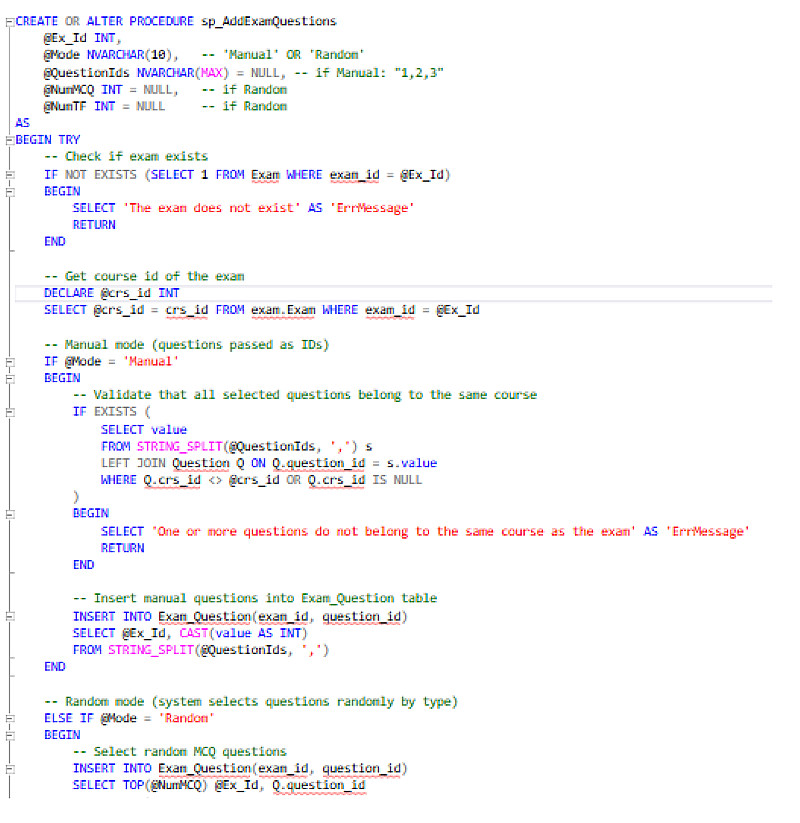Collapse the IF NOT EXISTS exam check
The width and height of the screenshot is (800, 823).
(x=9, y=175)
